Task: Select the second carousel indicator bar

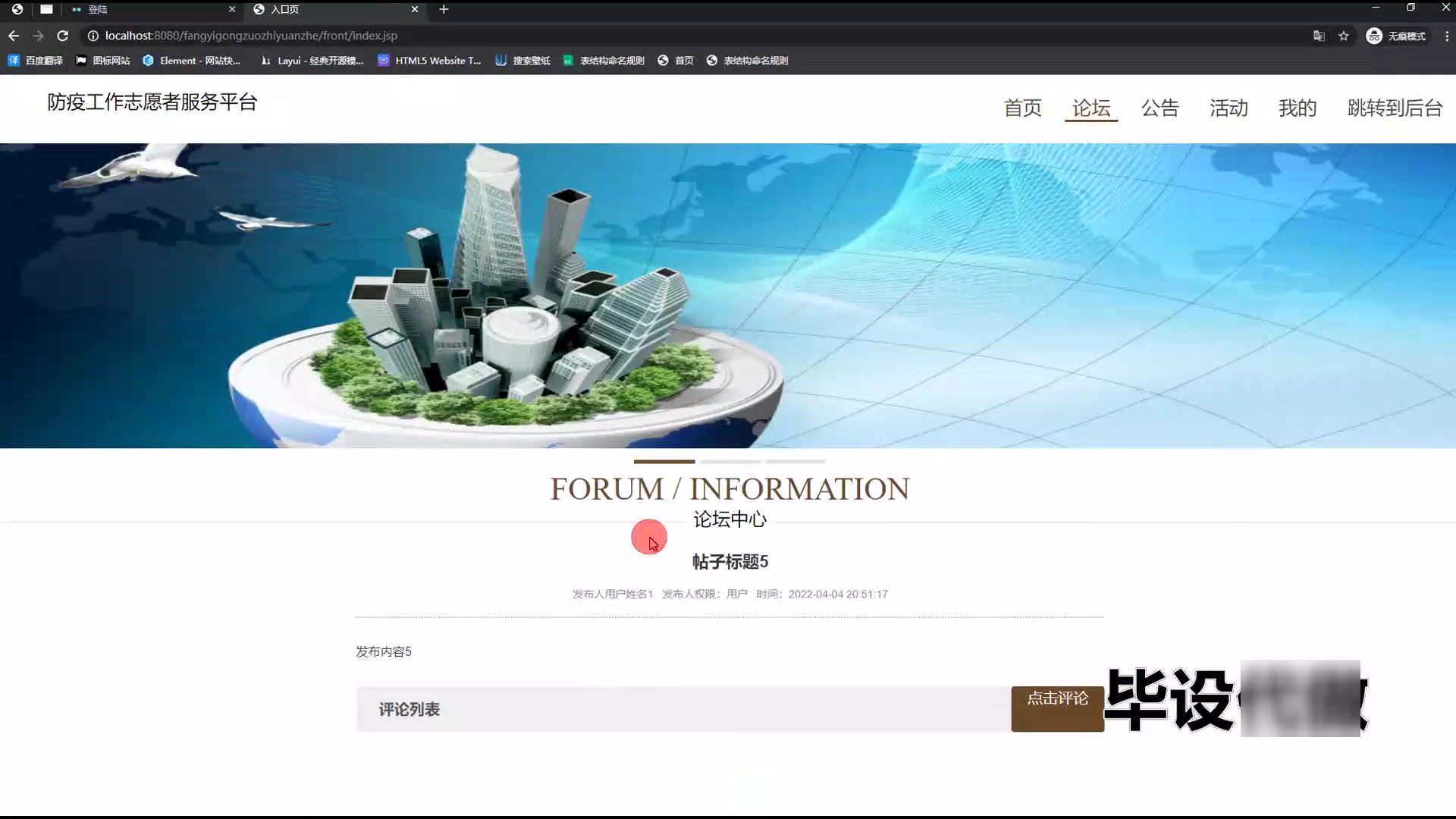Action: [x=730, y=461]
